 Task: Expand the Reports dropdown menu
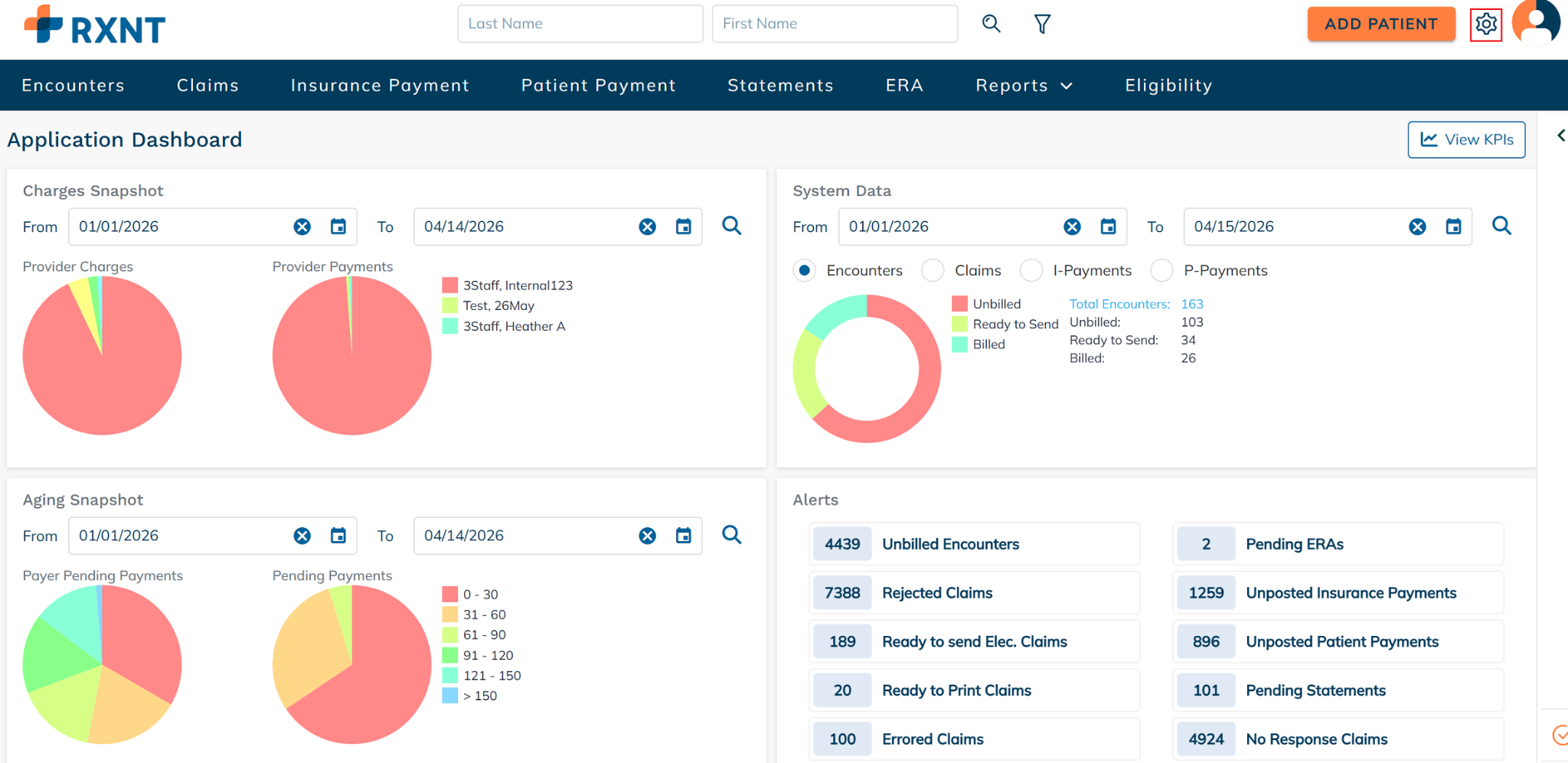[1024, 86]
